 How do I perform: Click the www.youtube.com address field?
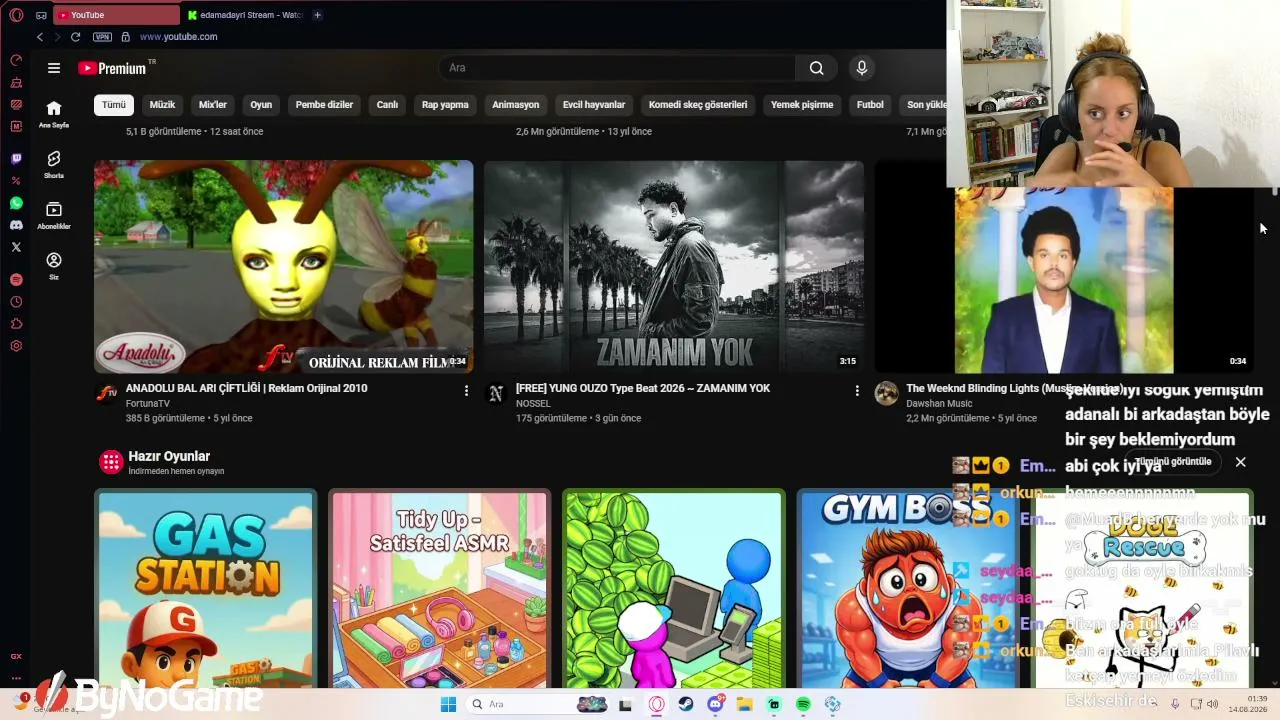click(178, 37)
